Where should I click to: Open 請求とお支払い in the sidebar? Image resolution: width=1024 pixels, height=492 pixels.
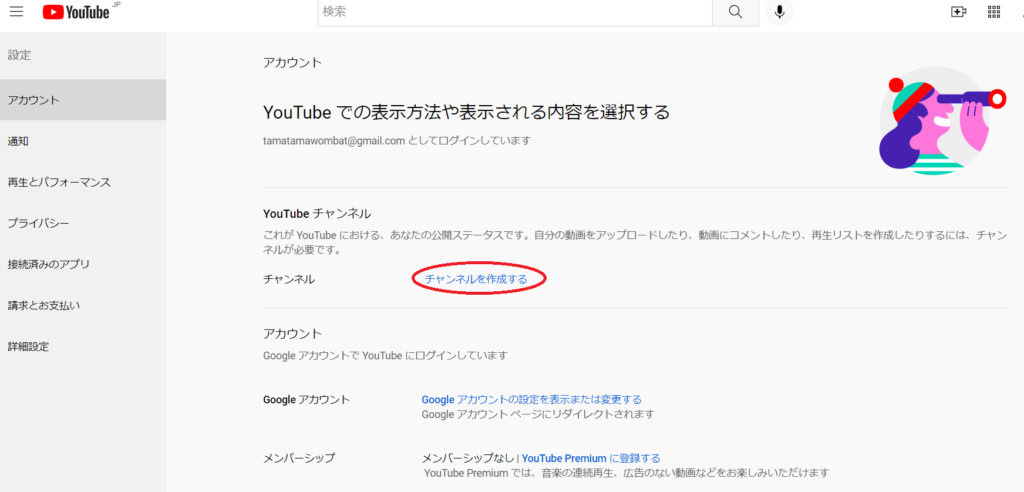(83, 305)
